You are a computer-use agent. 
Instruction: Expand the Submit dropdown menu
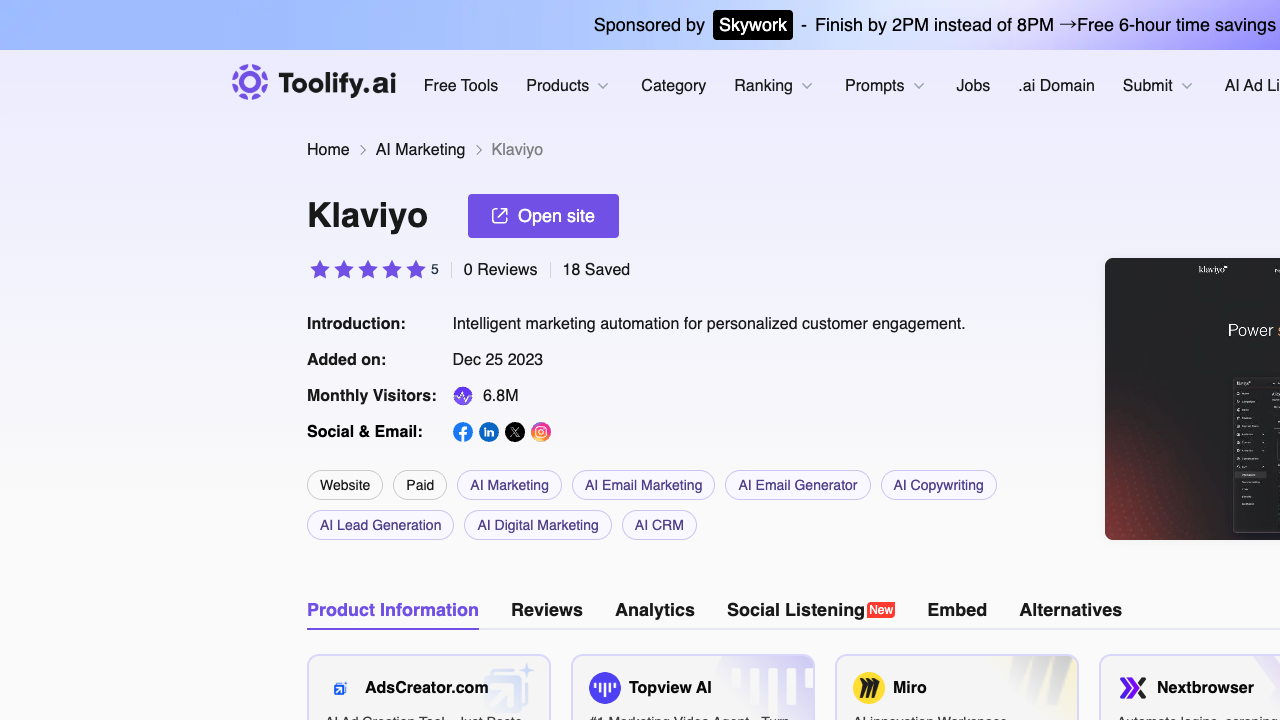(x=1158, y=86)
